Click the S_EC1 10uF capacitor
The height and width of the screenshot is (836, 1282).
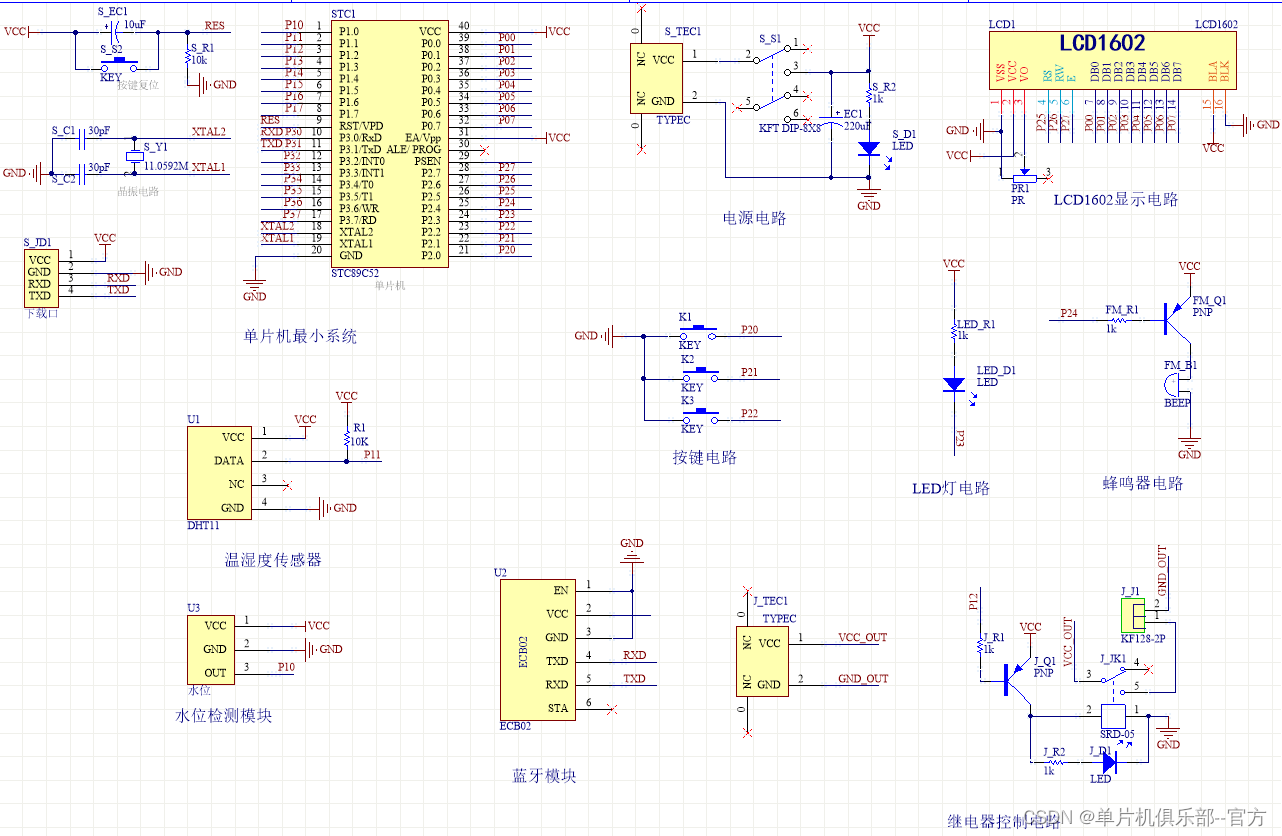tap(117, 33)
